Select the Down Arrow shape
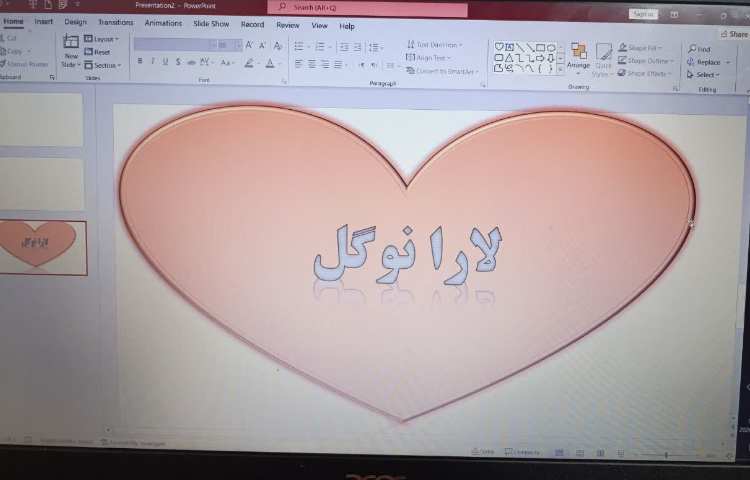Image resolution: width=750 pixels, height=480 pixels. coord(551,58)
